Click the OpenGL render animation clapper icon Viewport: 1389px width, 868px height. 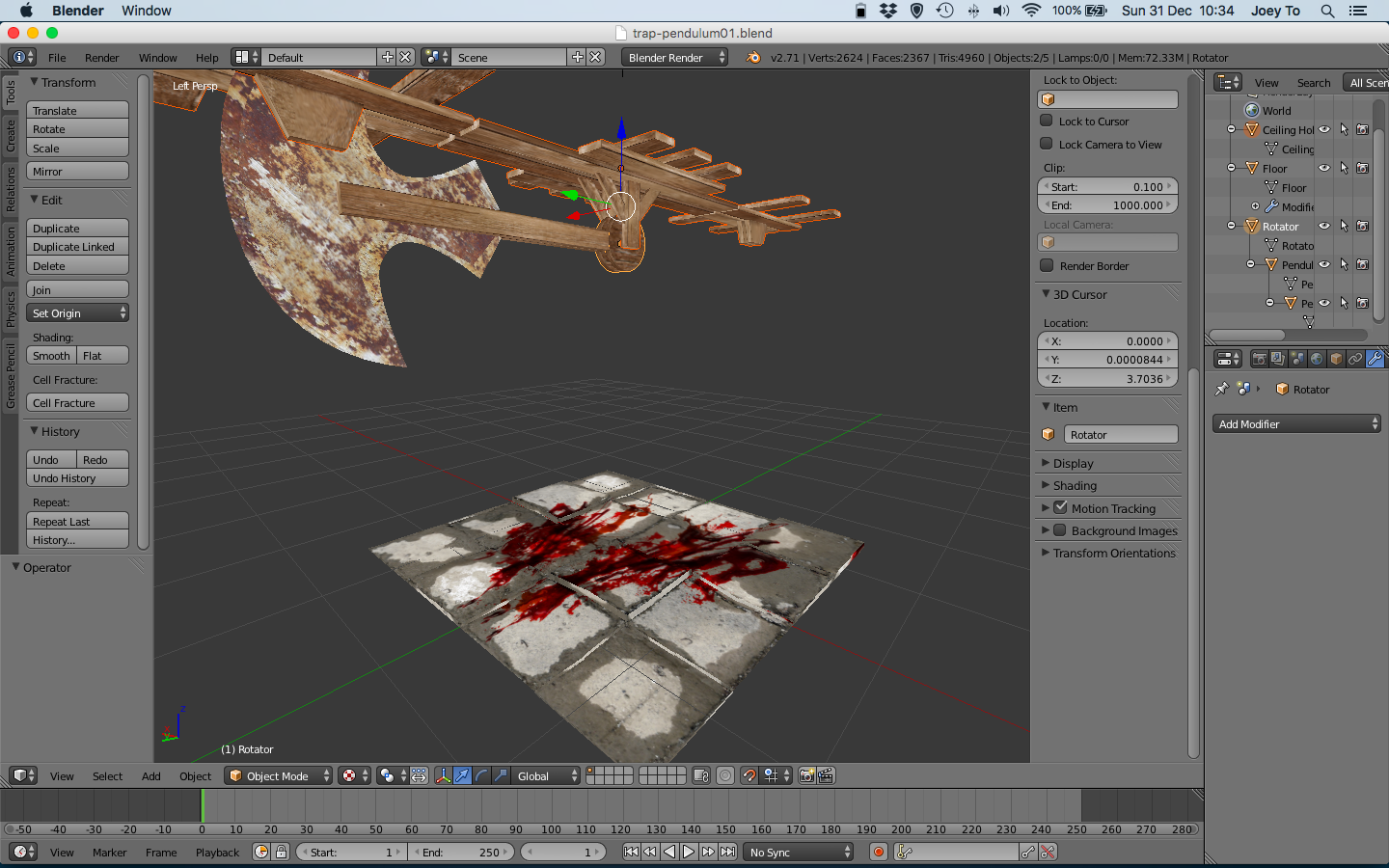tap(826, 775)
